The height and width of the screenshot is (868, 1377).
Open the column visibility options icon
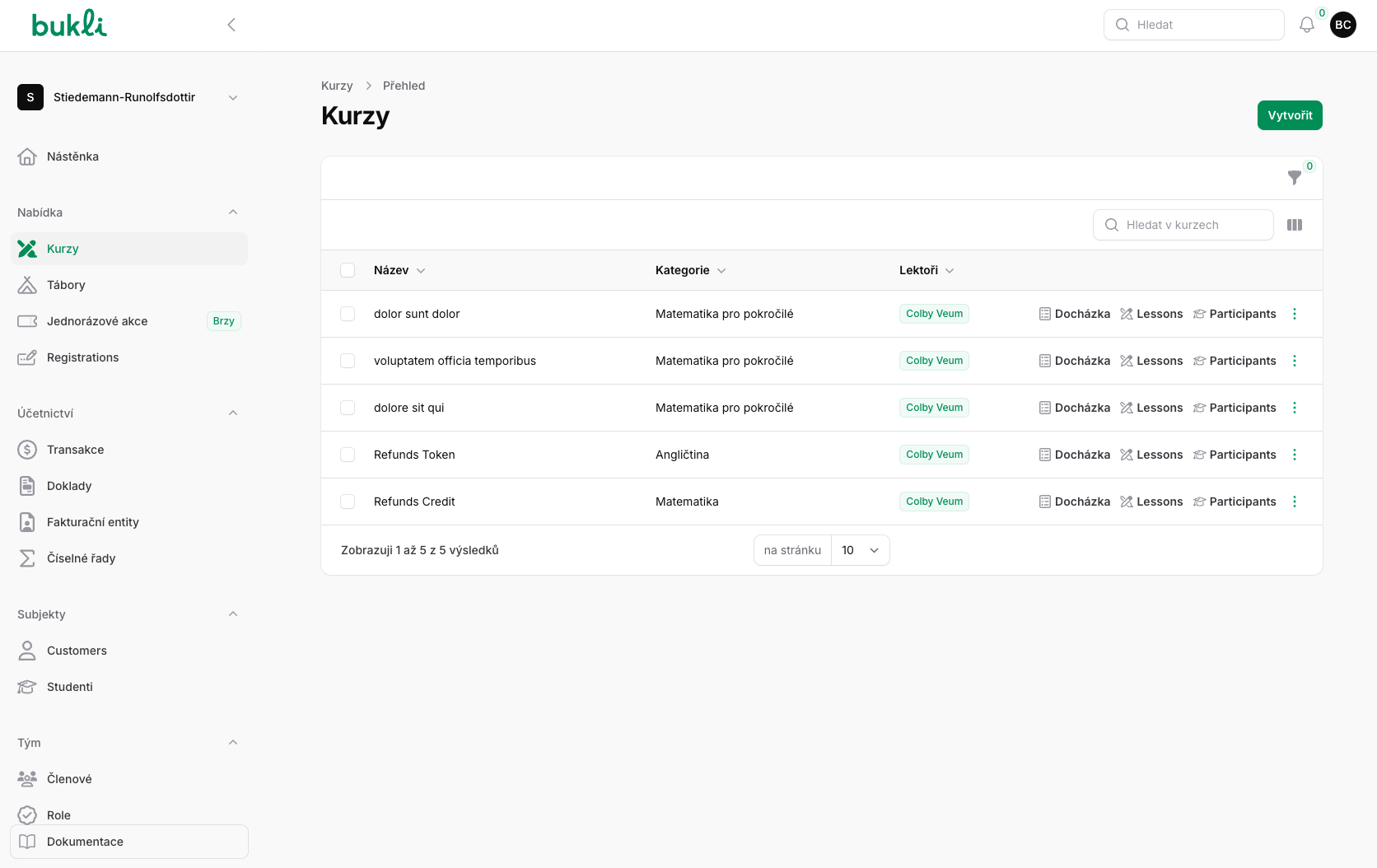tap(1294, 225)
